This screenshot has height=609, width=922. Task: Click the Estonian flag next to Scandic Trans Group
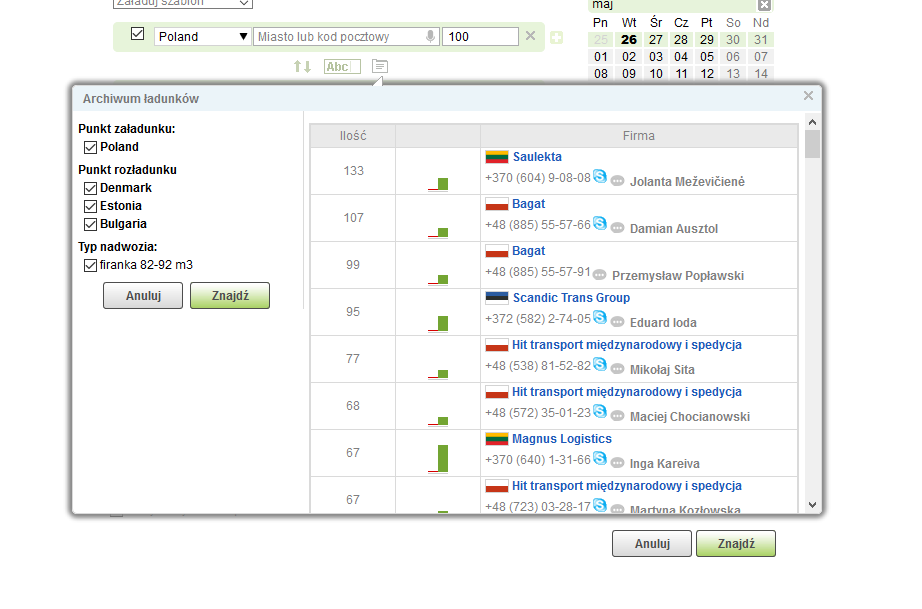click(497, 298)
